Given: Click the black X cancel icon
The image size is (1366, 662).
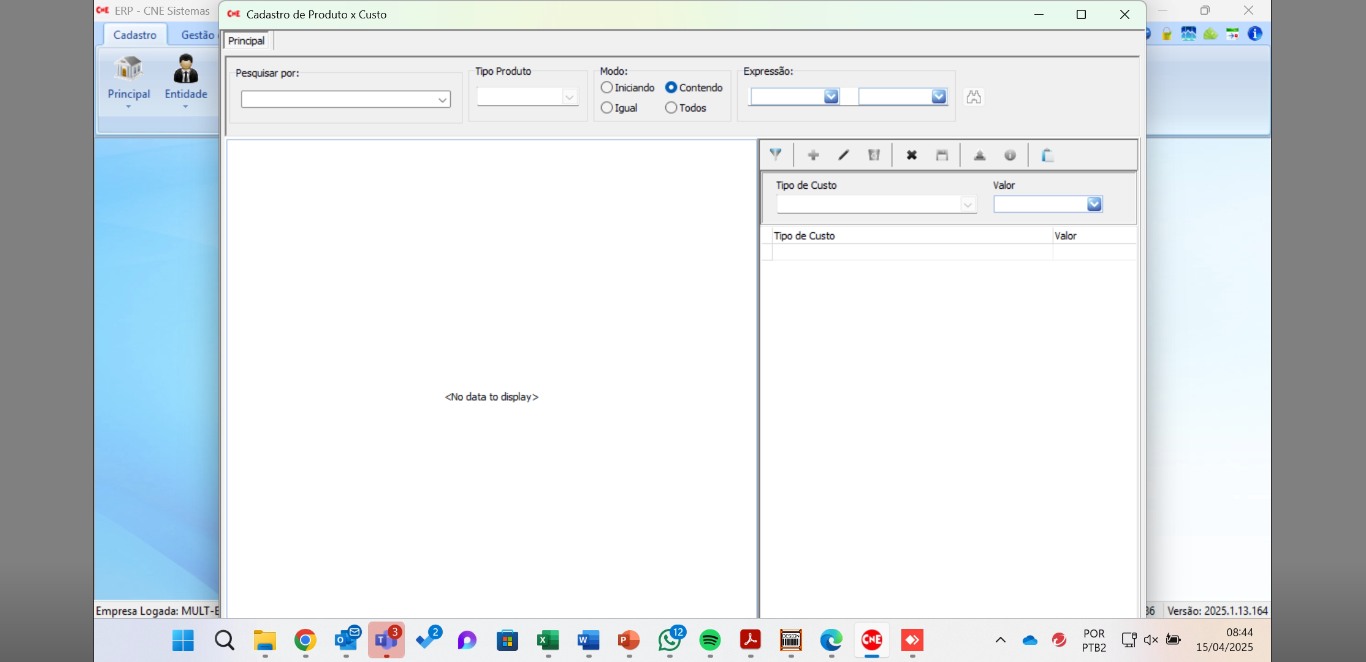Looking at the screenshot, I should (x=911, y=155).
